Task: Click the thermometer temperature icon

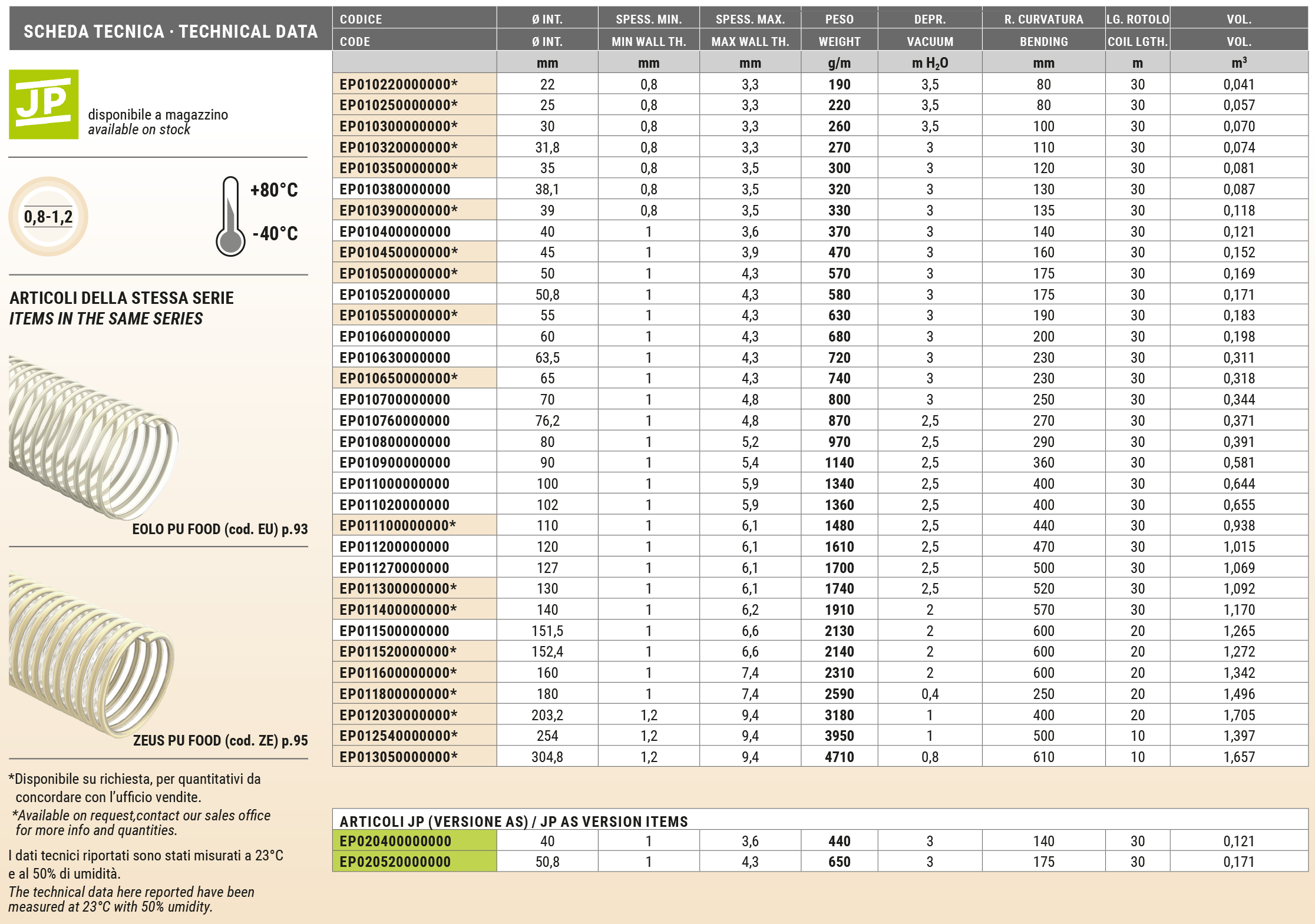Action: point(230,216)
